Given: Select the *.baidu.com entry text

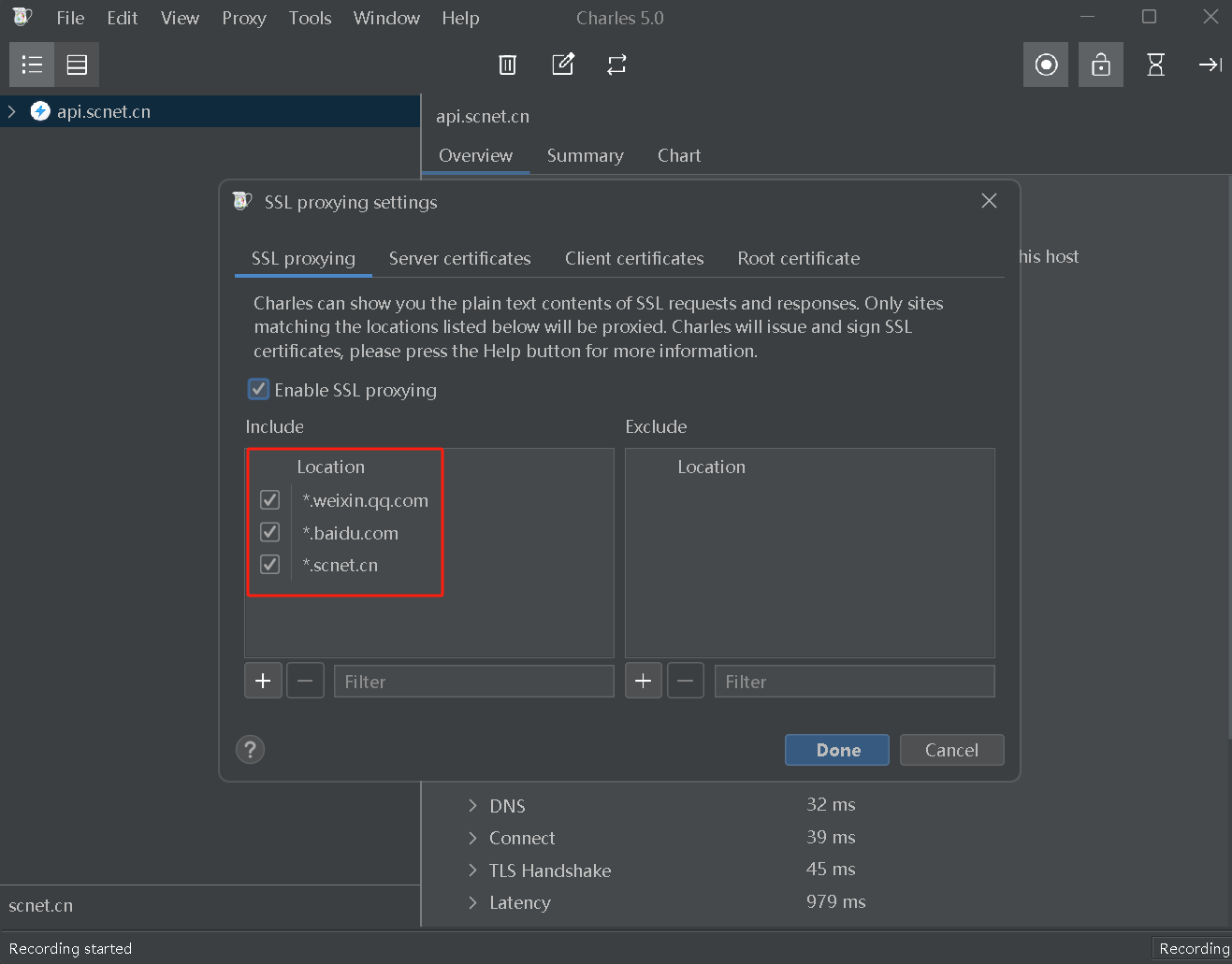Looking at the screenshot, I should (350, 533).
